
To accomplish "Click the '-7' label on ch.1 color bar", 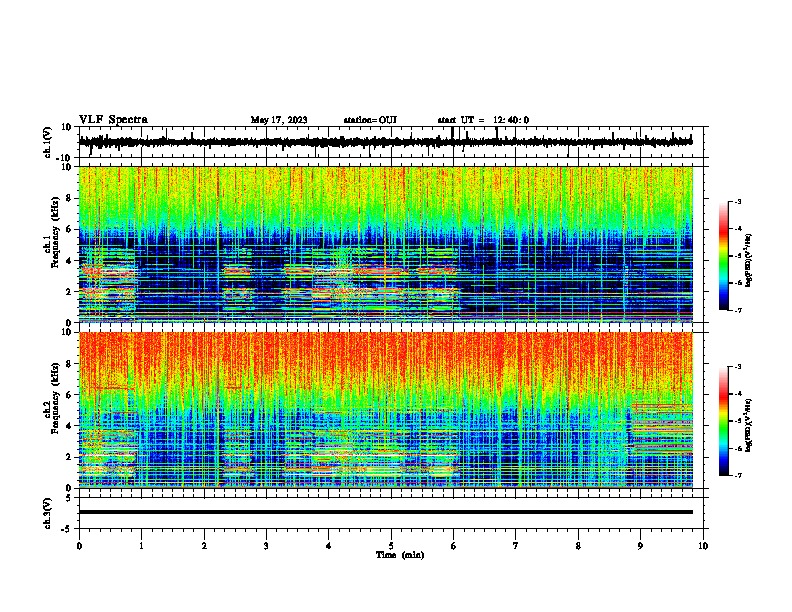I will click(737, 310).
